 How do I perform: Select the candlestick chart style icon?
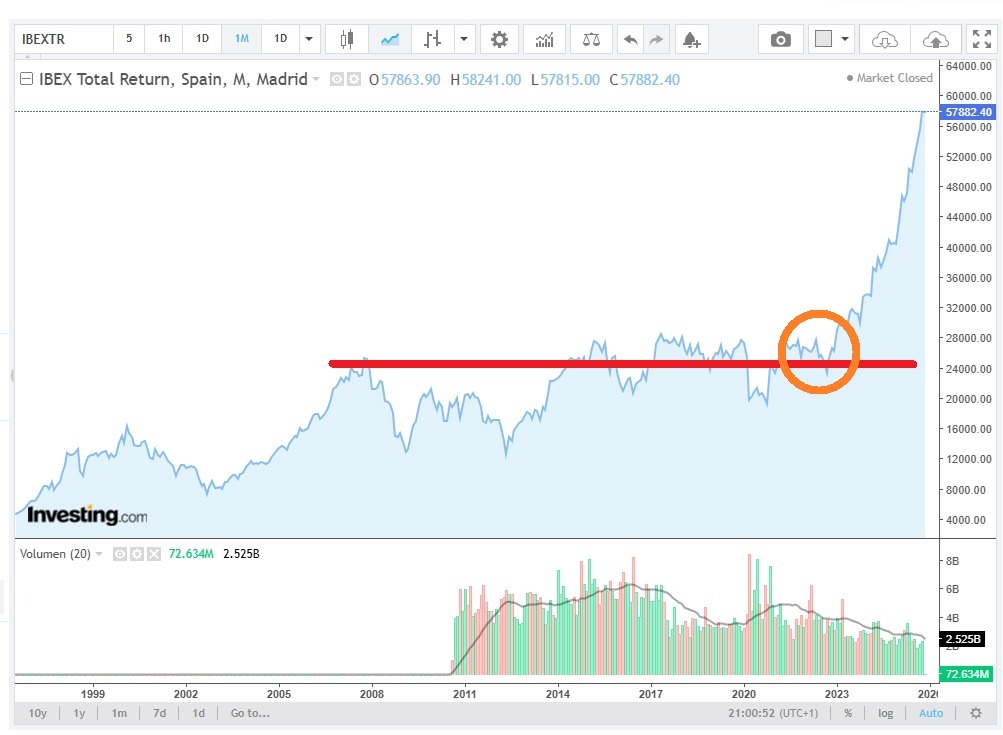[347, 39]
